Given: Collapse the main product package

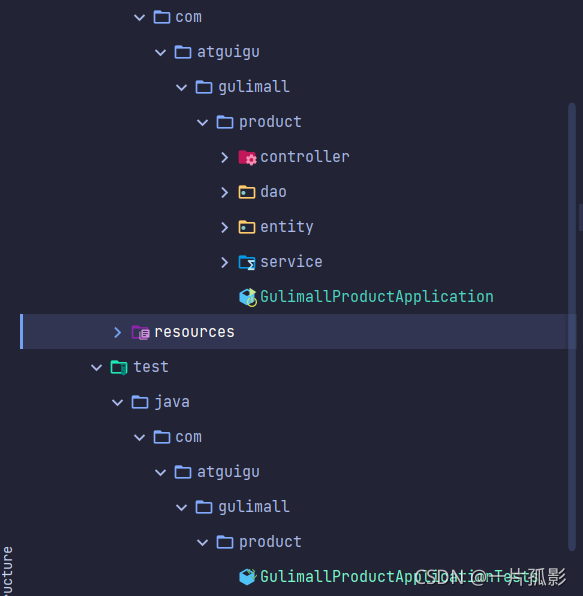Looking at the screenshot, I should pyautogui.click(x=203, y=122).
